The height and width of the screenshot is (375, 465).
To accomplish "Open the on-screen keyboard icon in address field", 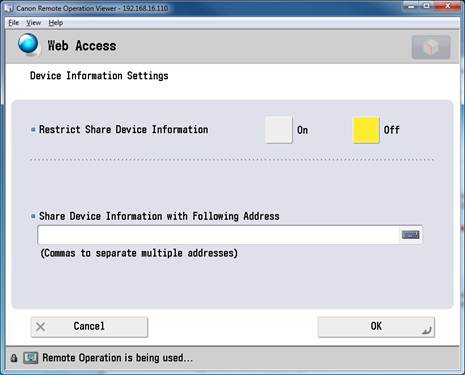I will coord(410,235).
